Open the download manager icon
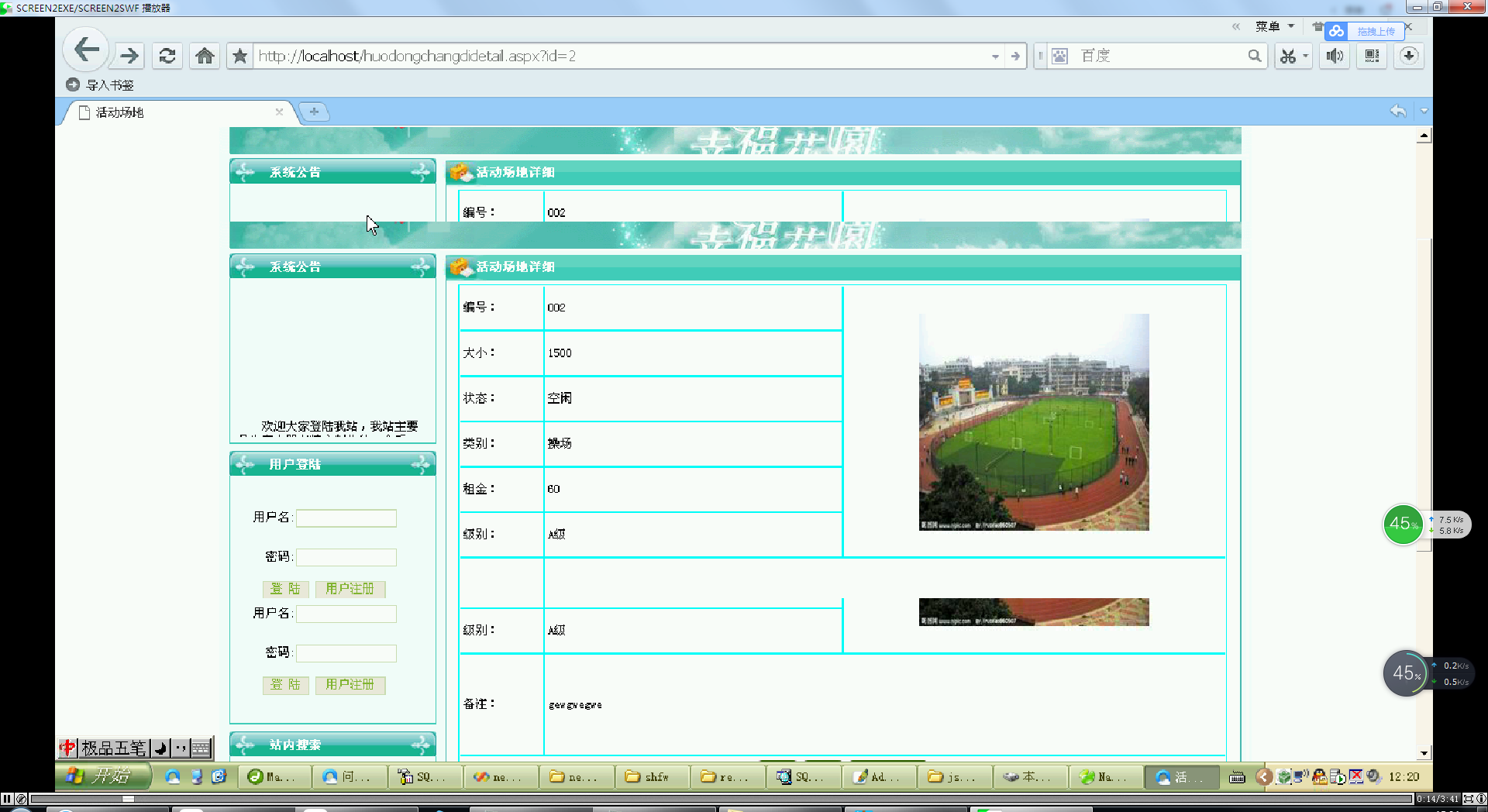 tap(1409, 56)
